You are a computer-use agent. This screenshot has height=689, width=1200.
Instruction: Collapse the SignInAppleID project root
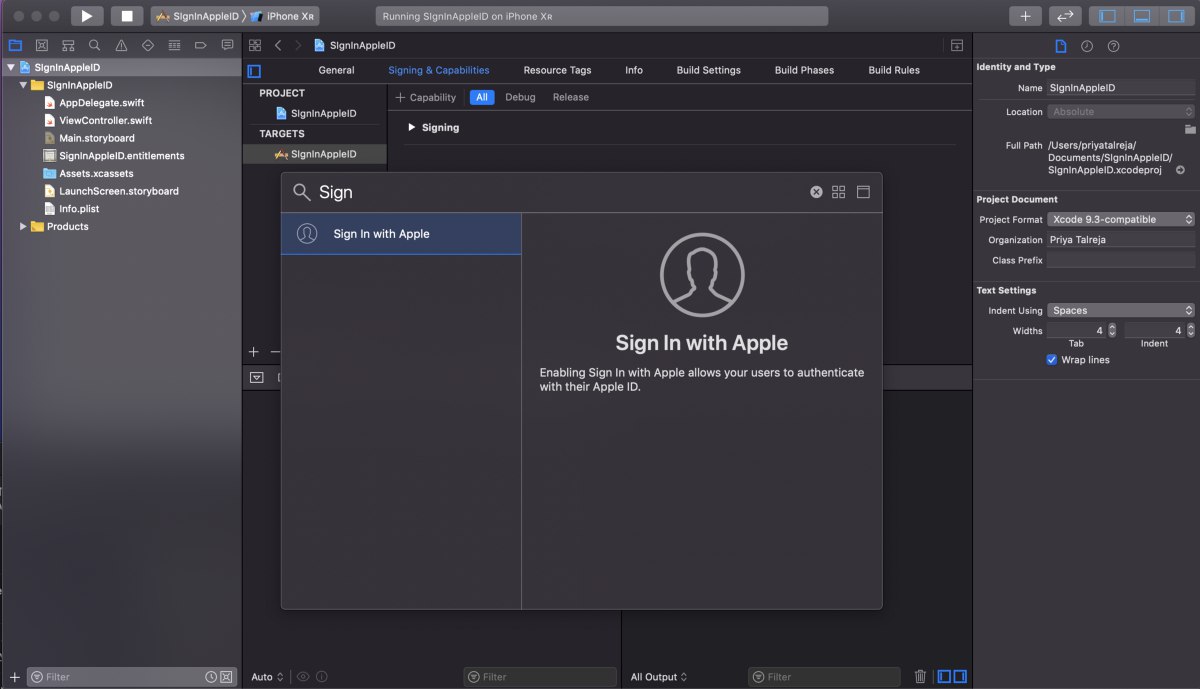click(11, 68)
